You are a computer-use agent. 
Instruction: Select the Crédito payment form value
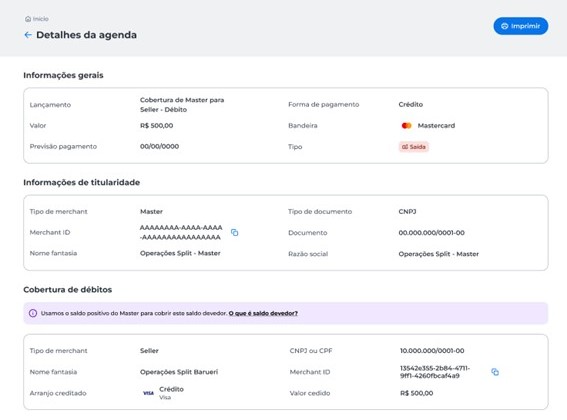coord(410,105)
